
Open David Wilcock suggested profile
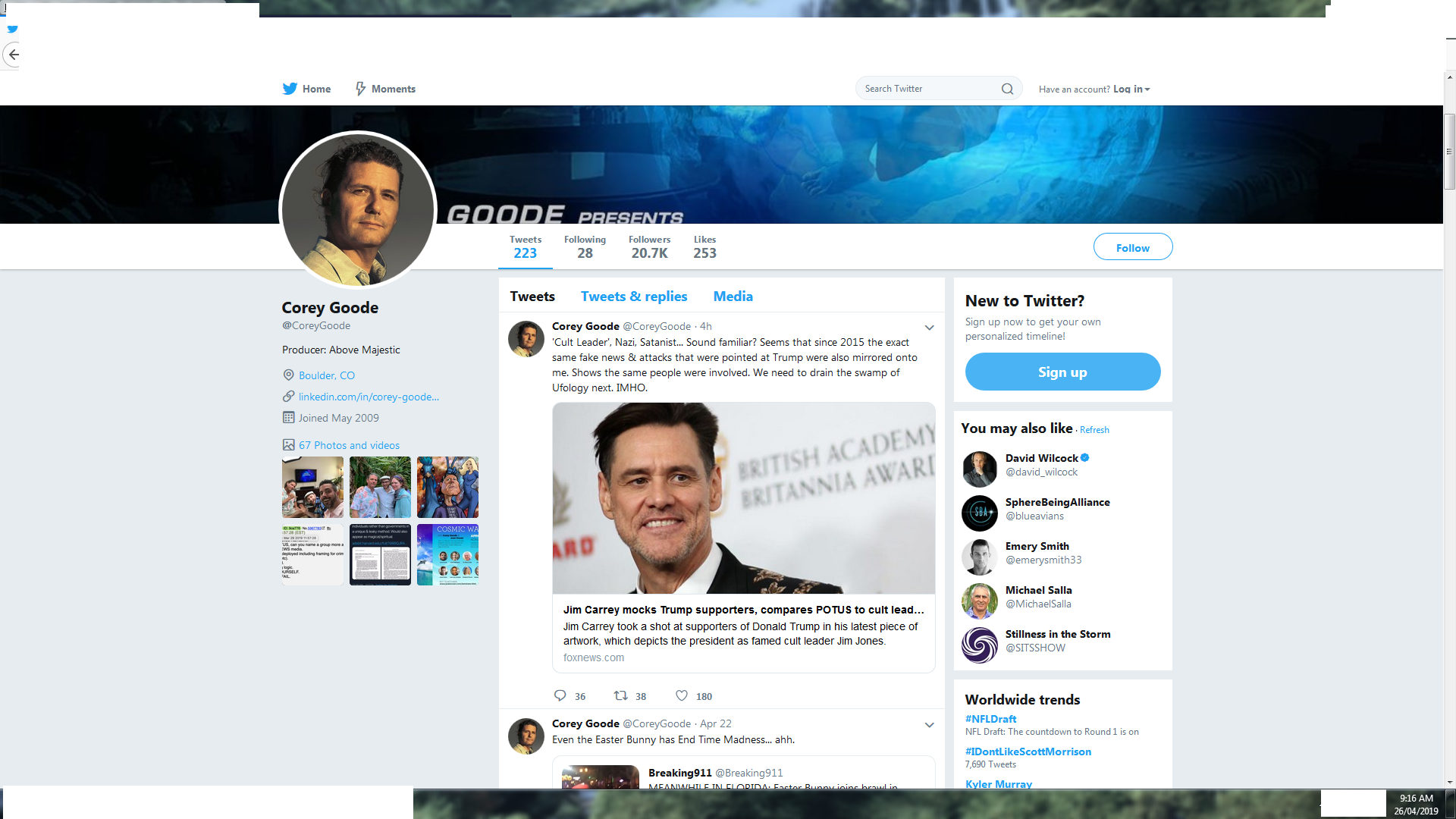click(x=1041, y=458)
